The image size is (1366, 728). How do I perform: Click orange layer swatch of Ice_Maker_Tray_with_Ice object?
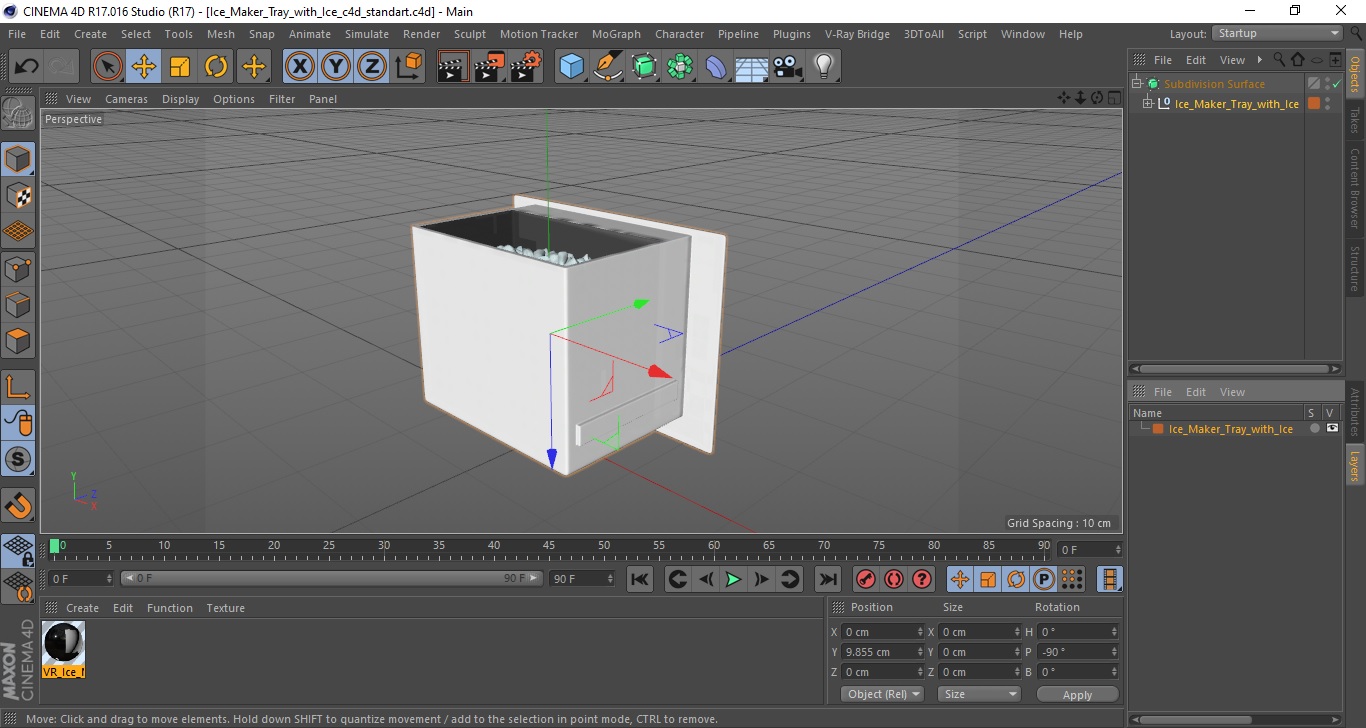point(1314,103)
